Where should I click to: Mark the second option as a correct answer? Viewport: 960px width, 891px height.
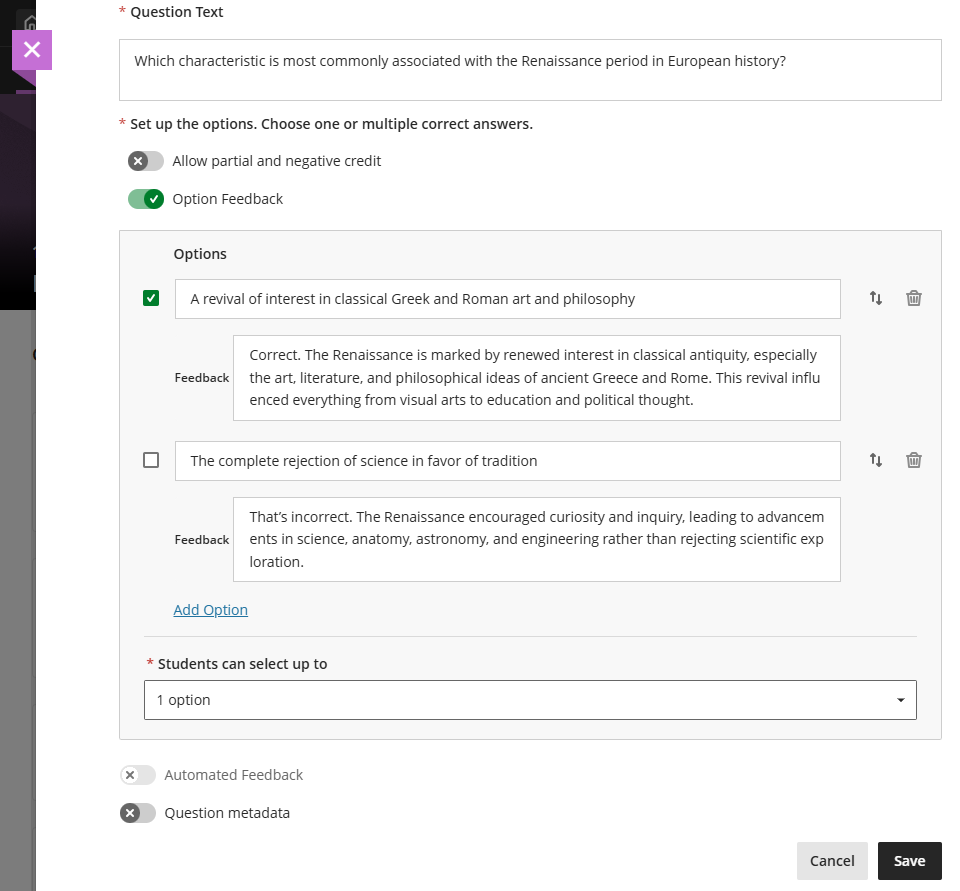[x=151, y=459]
